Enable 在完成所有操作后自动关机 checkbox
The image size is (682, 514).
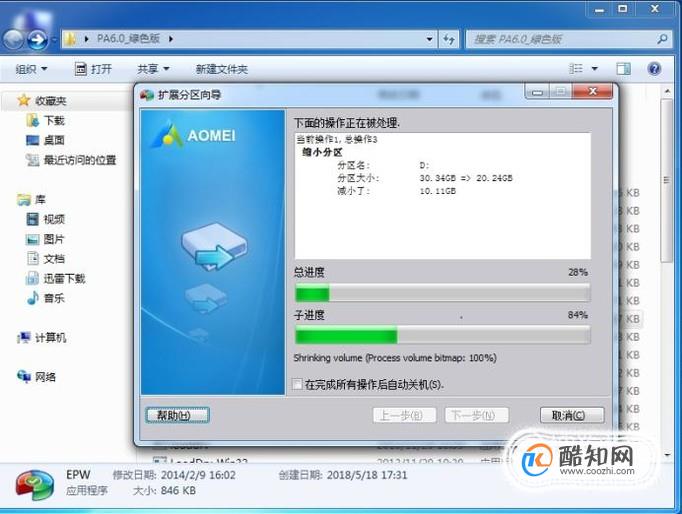click(298, 384)
